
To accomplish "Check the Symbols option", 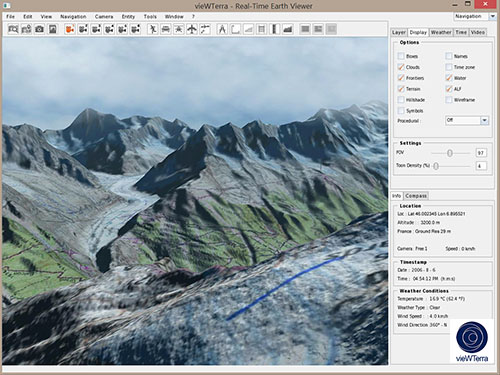I will point(401,111).
